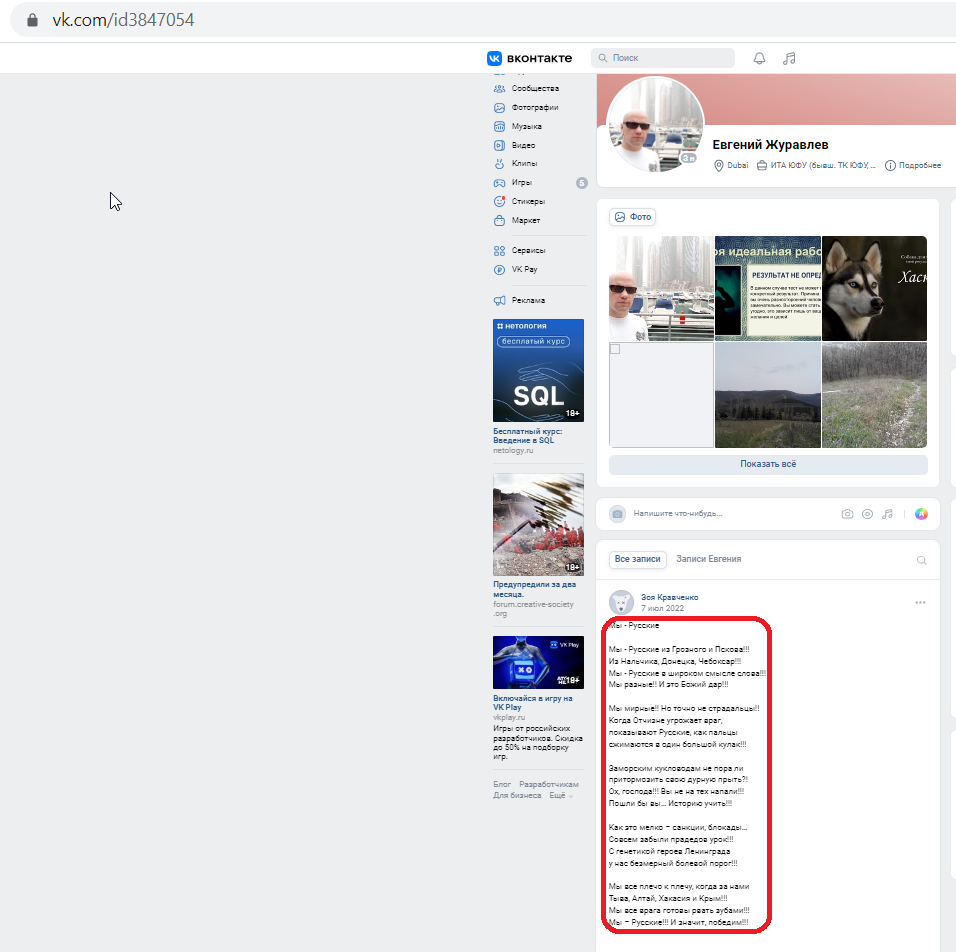Open the Блог footer link
Screen dimensions: 956x952
502,784
